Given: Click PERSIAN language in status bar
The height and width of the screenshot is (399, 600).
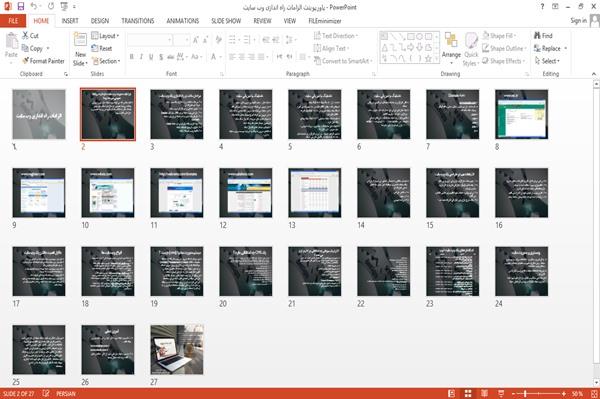Looking at the screenshot, I should [66, 393].
